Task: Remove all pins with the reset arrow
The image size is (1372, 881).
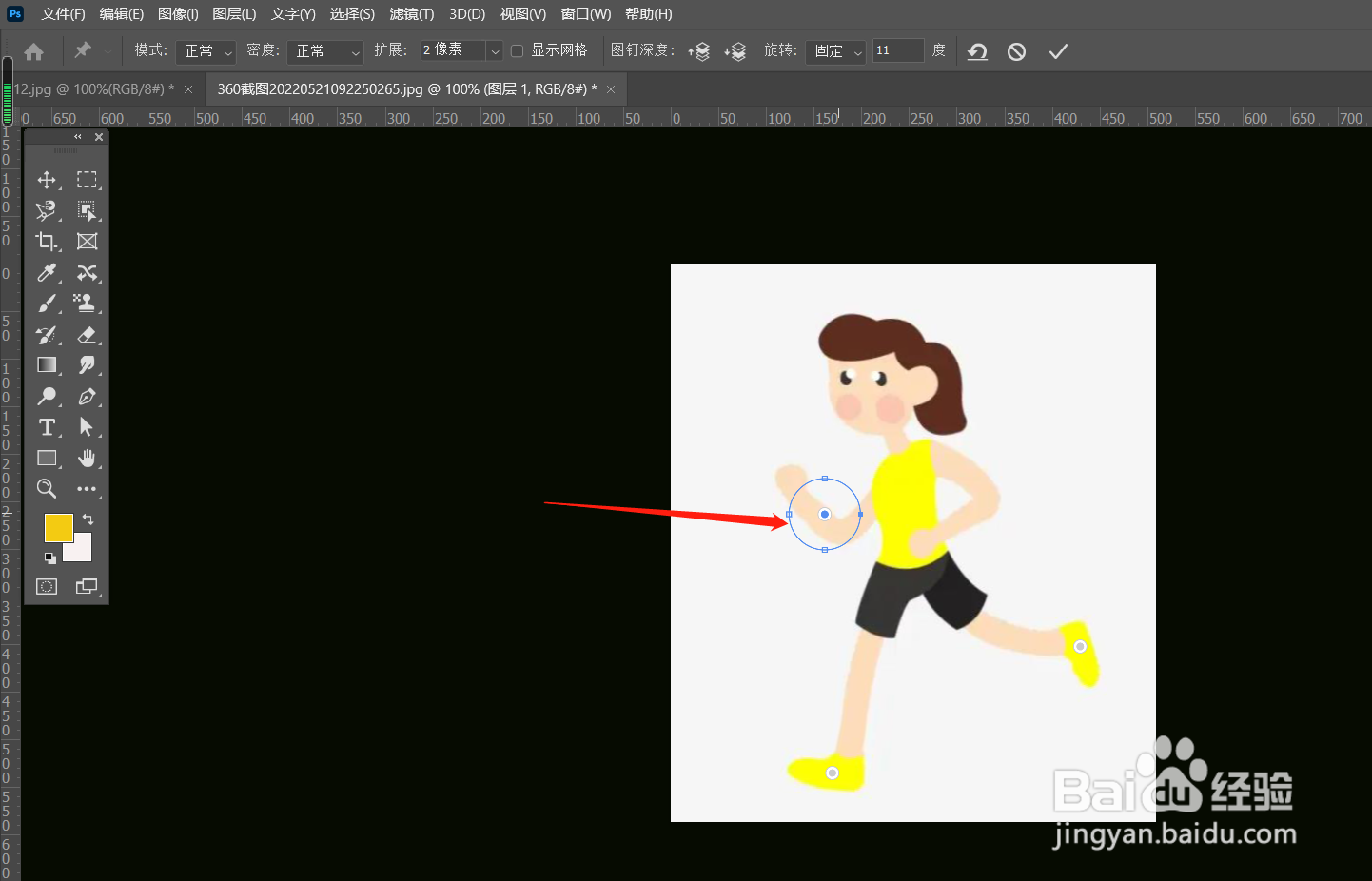Action: point(977,51)
